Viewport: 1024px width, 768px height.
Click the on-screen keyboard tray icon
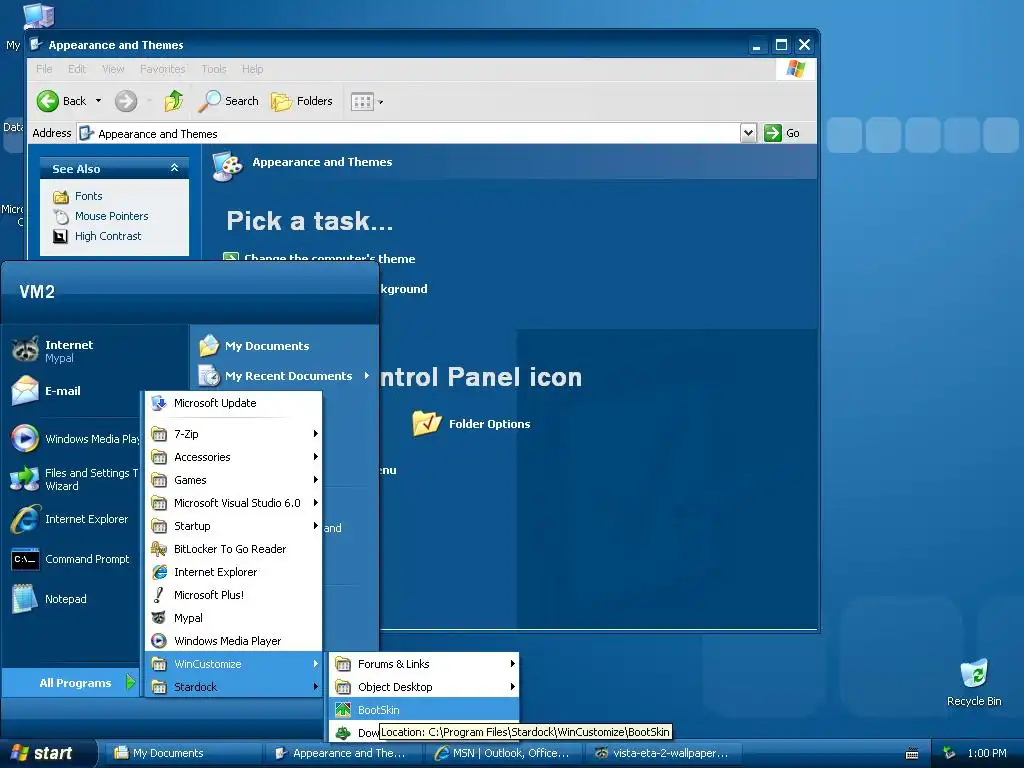912,754
